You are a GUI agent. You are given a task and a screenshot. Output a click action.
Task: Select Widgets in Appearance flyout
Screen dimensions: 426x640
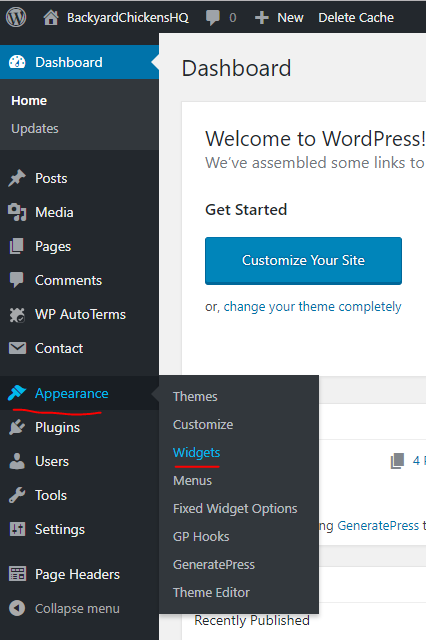[x=196, y=453]
